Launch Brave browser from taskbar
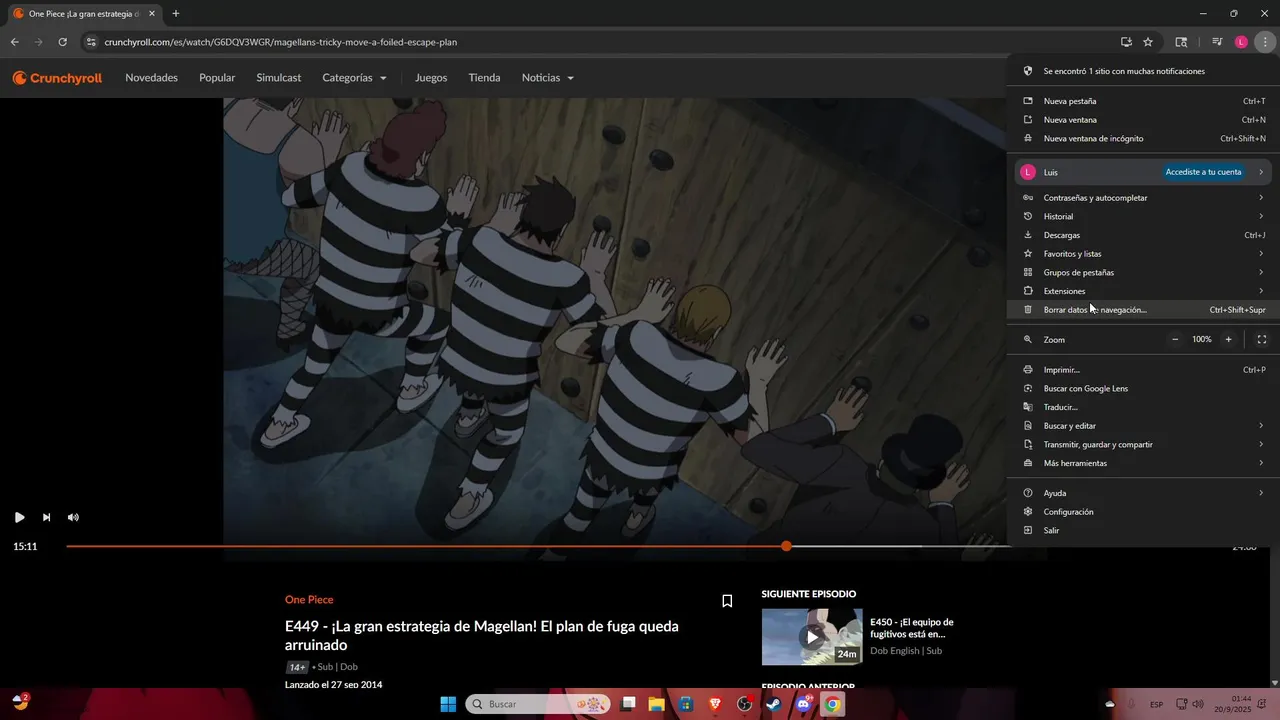 [x=715, y=704]
